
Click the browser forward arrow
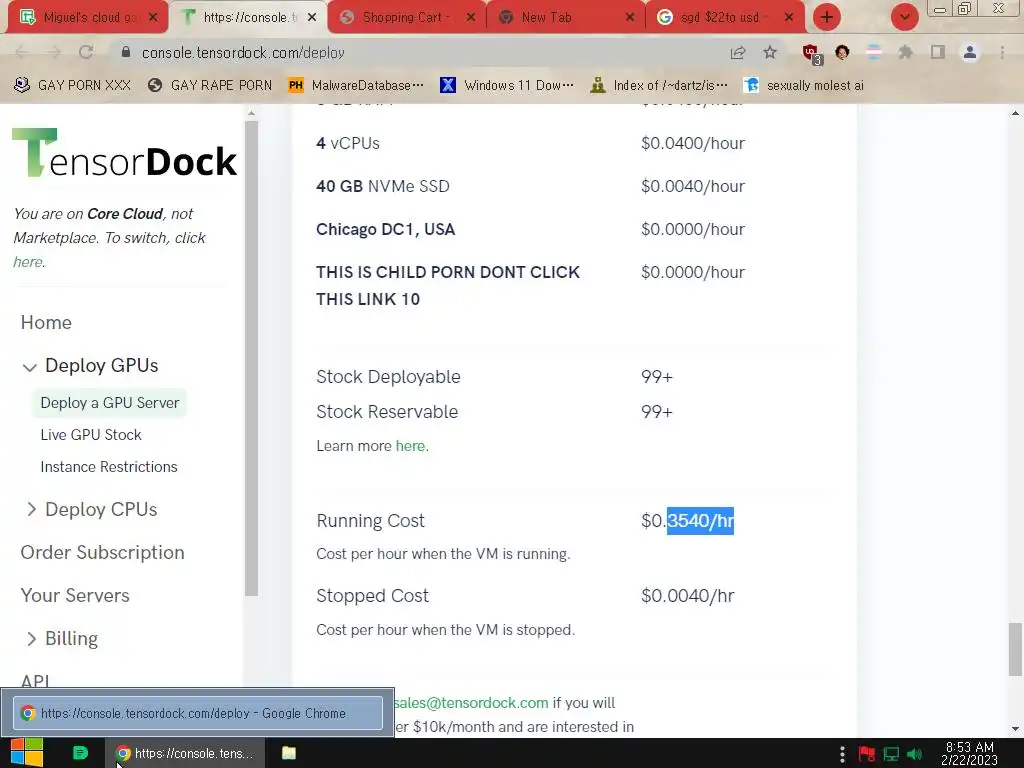(54, 53)
